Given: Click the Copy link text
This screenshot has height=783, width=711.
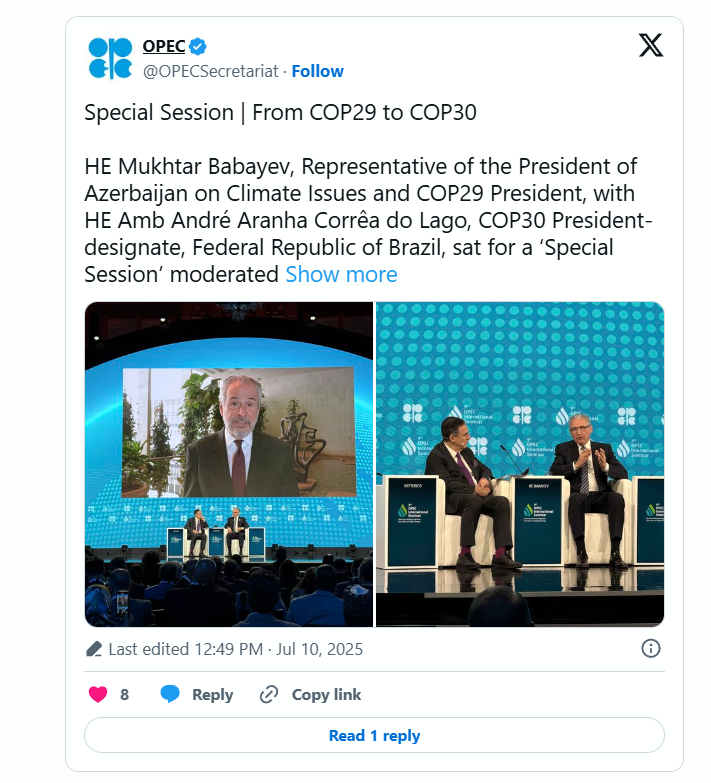Looking at the screenshot, I should point(326,695).
